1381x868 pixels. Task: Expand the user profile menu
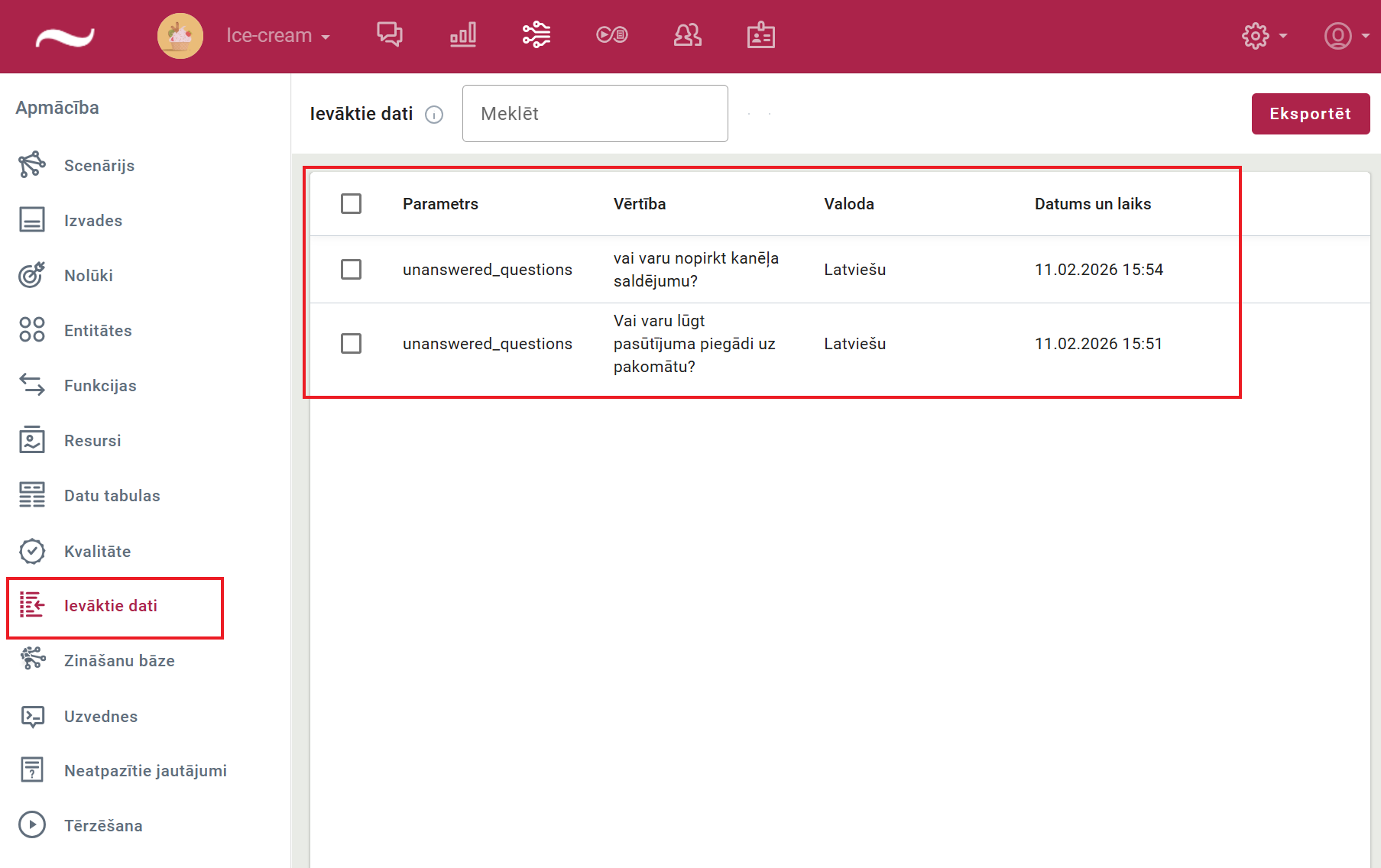click(x=1346, y=36)
